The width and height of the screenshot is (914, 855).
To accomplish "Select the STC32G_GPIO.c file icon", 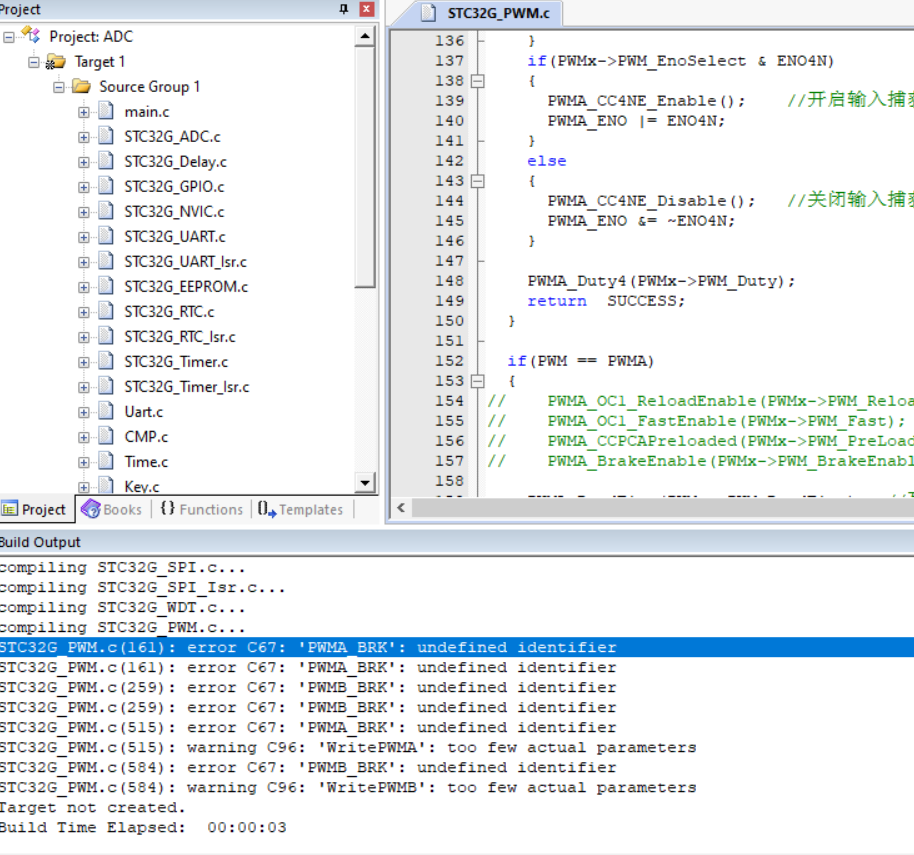I will [x=106, y=185].
